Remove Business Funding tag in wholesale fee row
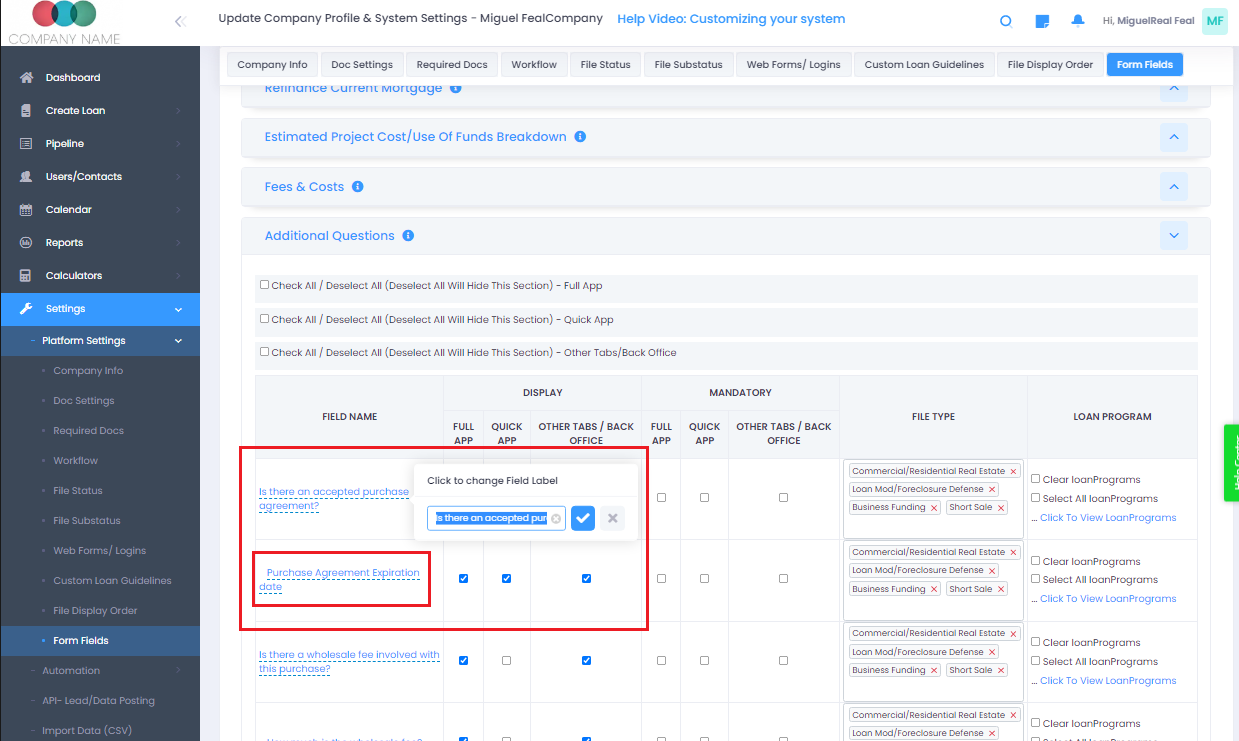1239x741 pixels. 934,670
